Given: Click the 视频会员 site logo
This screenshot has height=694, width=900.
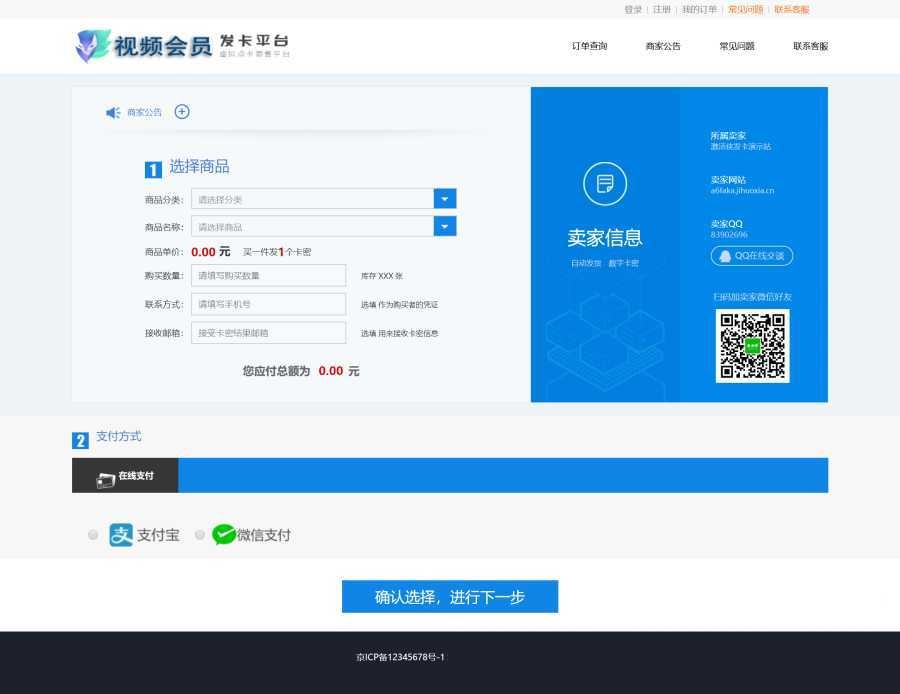Looking at the screenshot, I should pos(182,46).
